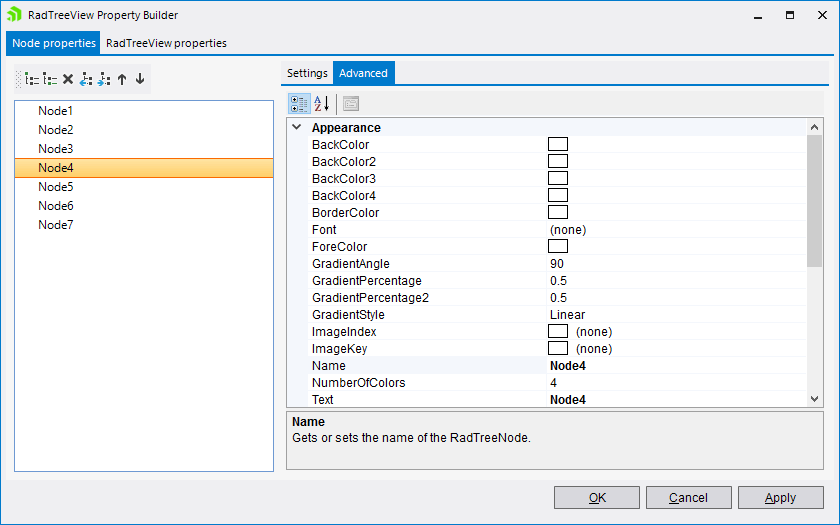Open the RadTreeView properties tab
840x525 pixels.
[166, 43]
